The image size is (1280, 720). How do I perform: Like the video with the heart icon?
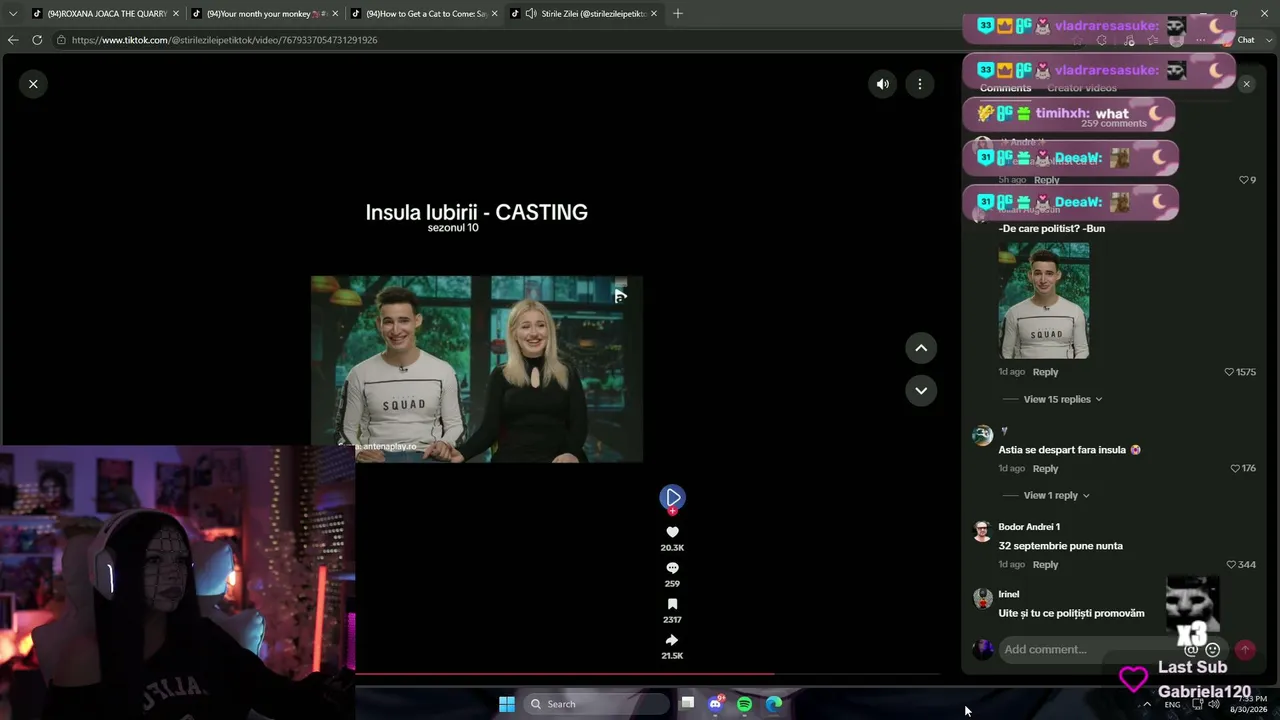pyautogui.click(x=672, y=532)
